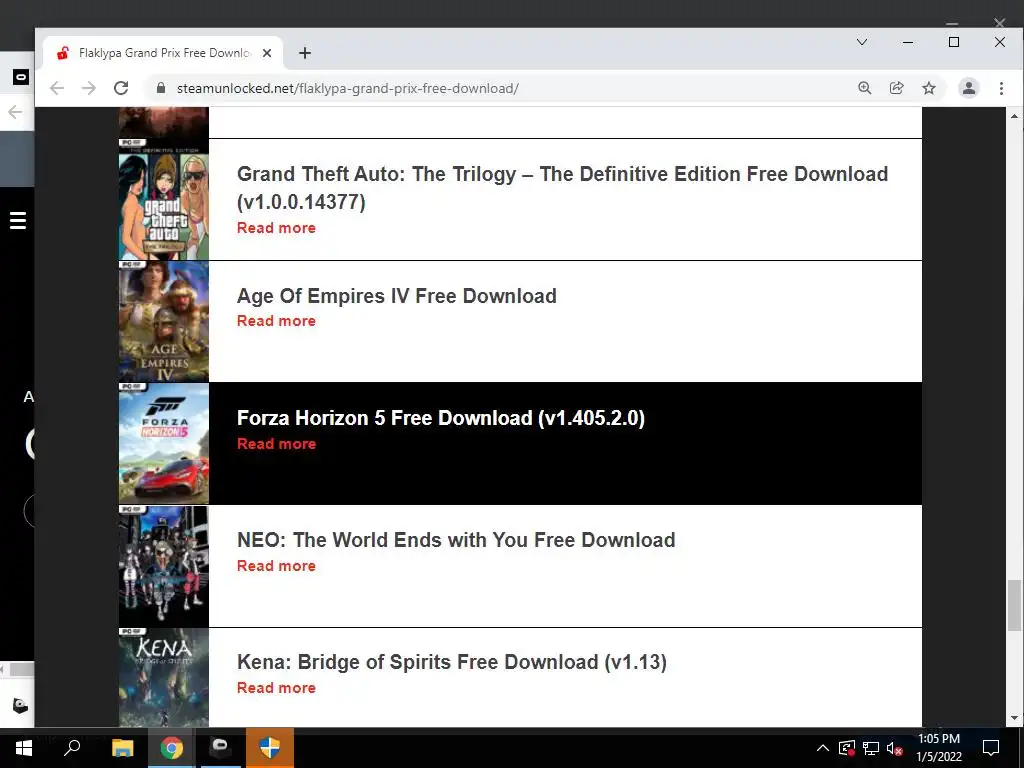This screenshot has width=1024, height=768.
Task: Click Read more under Age Of Empires IV
Action: tap(276, 321)
